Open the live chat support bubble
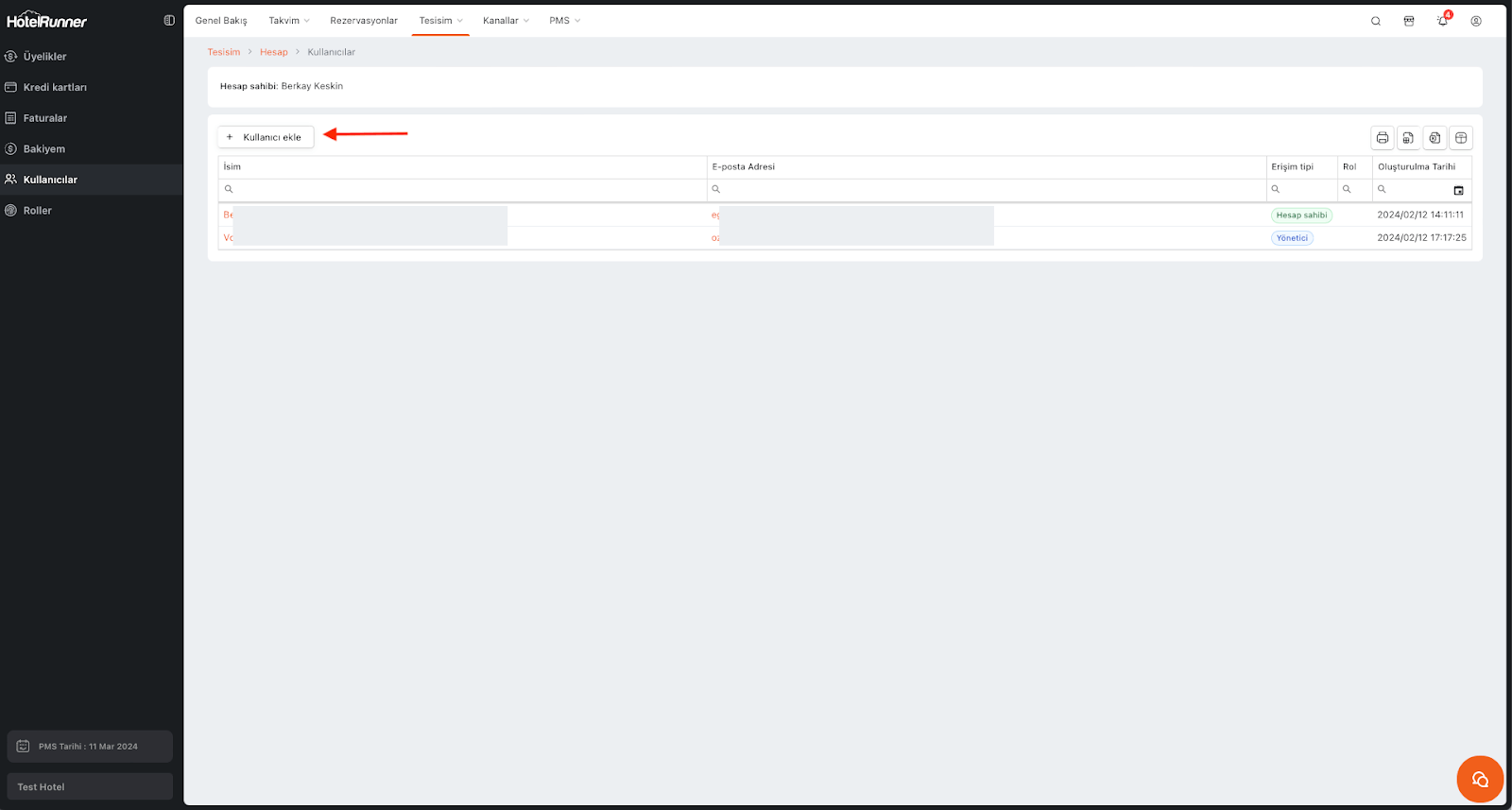Screen dimensions: 1512x810 pos(1480,779)
